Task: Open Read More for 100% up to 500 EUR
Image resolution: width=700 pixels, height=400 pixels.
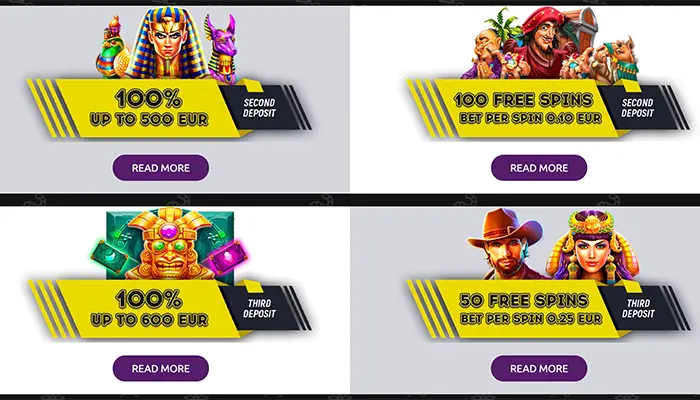Action: pos(161,168)
